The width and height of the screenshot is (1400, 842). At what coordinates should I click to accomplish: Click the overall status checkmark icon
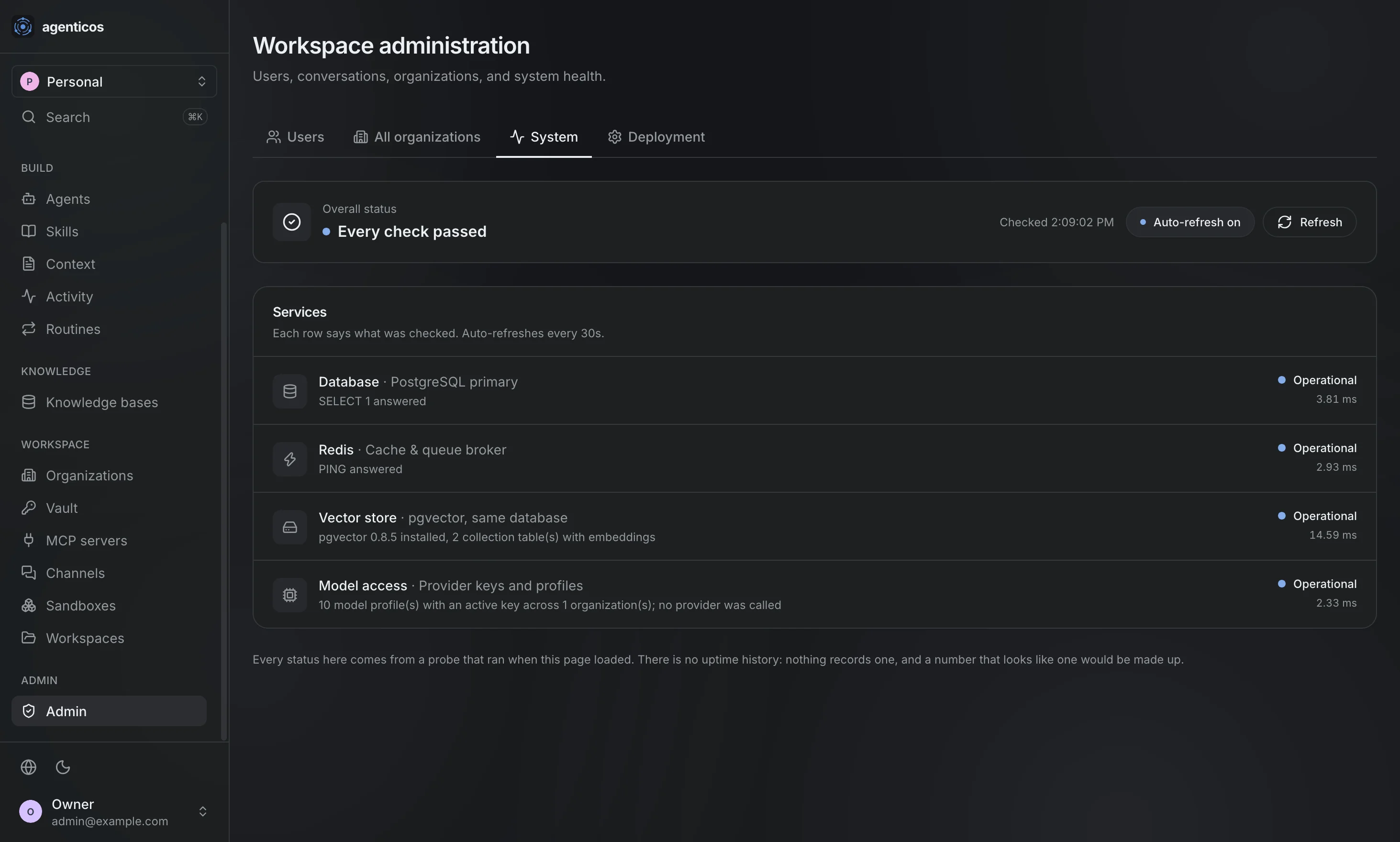[x=292, y=222]
